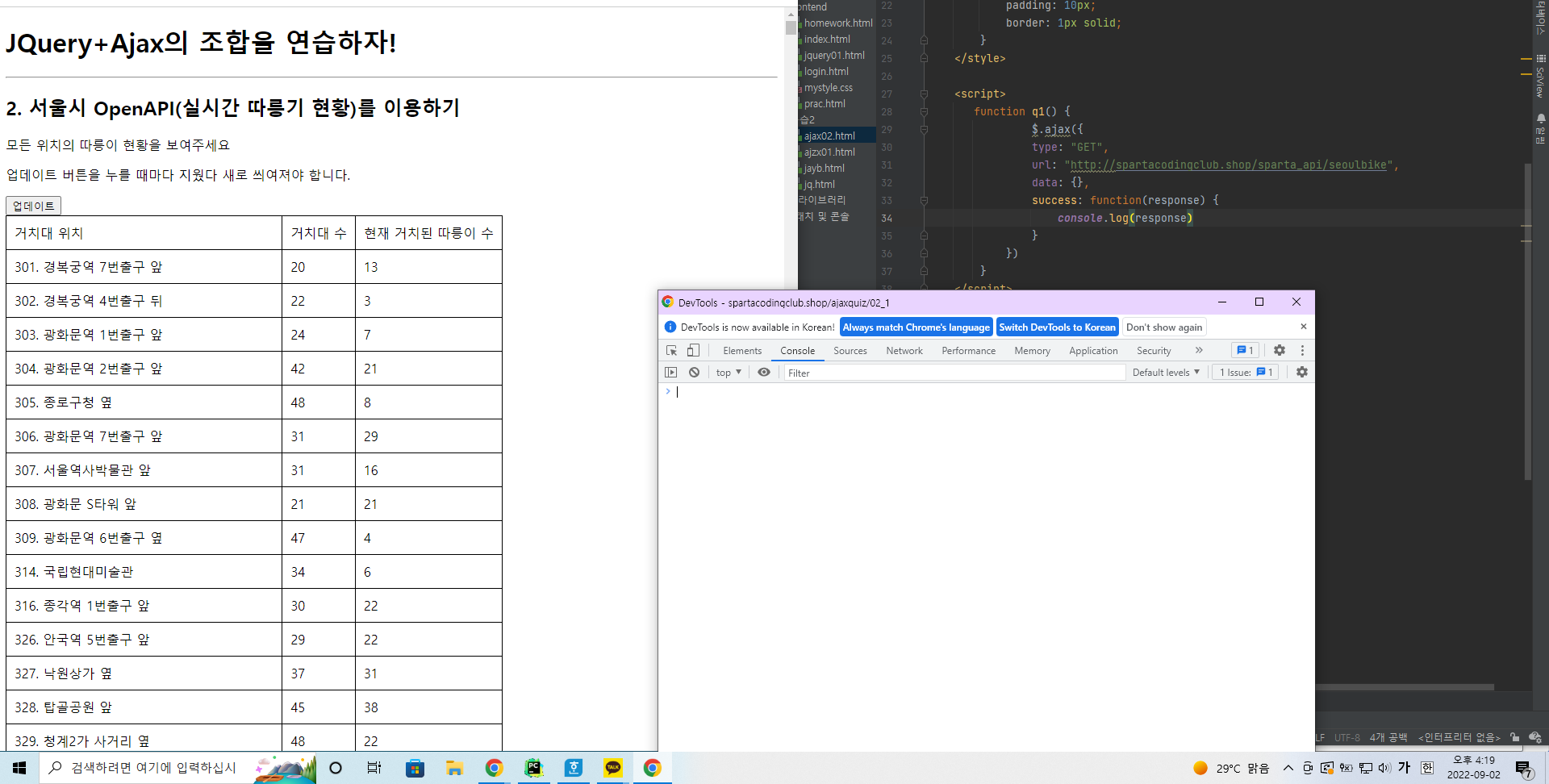Open the UTF-8 encoding selector
The image size is (1549, 784).
pos(1347,737)
